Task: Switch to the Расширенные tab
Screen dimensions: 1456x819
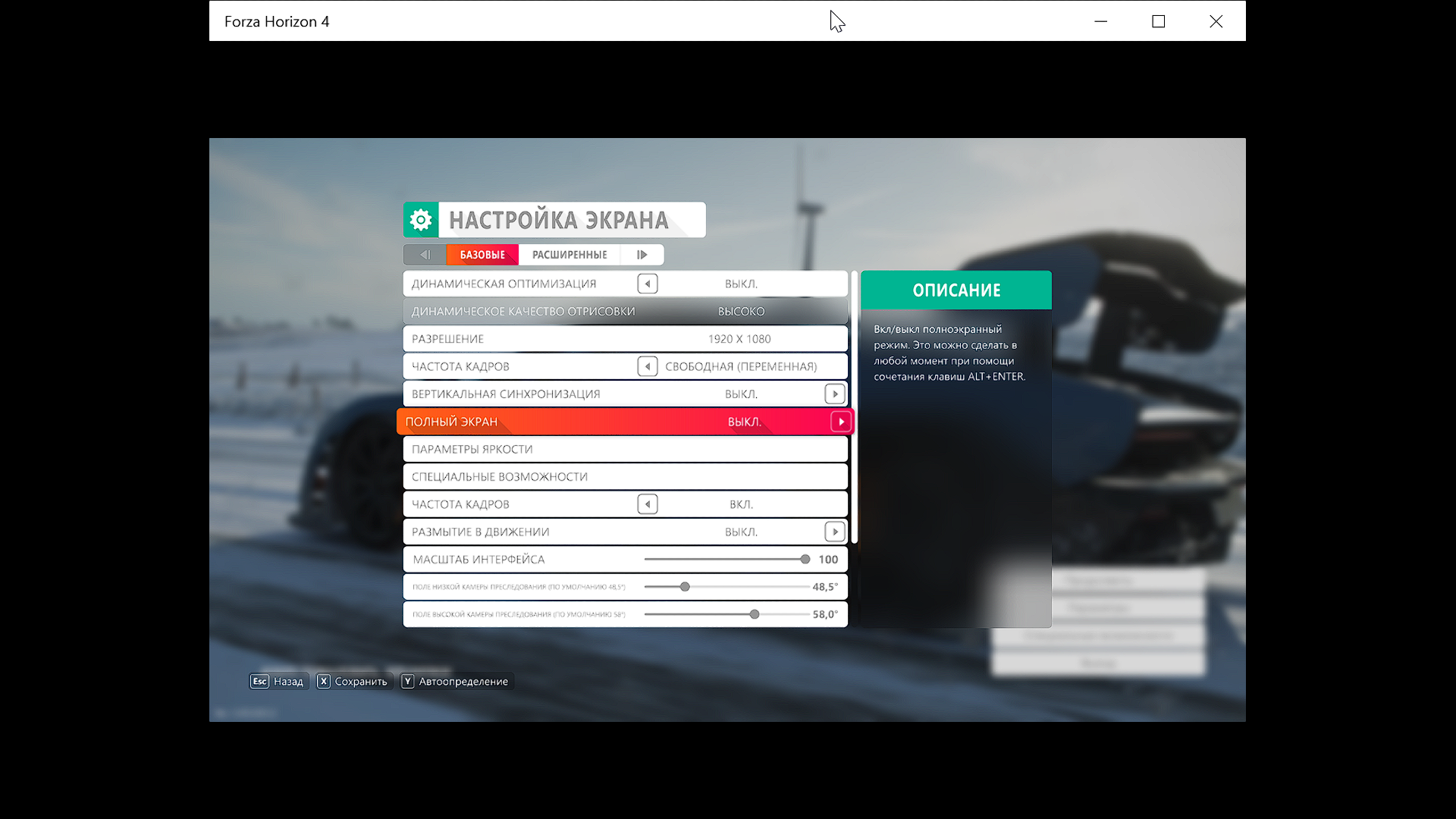Action: 570,255
